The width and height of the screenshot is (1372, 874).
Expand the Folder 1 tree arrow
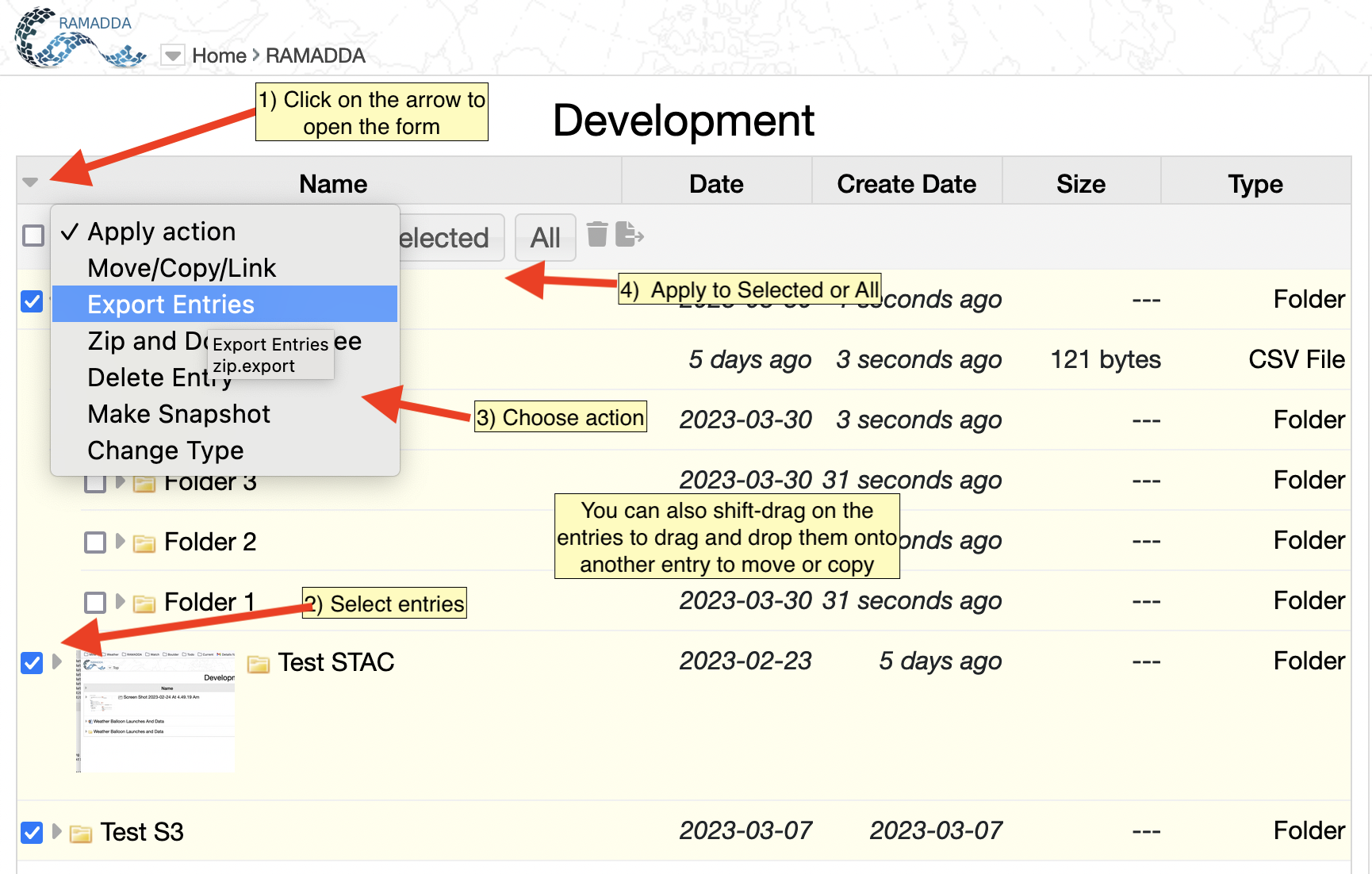[120, 602]
